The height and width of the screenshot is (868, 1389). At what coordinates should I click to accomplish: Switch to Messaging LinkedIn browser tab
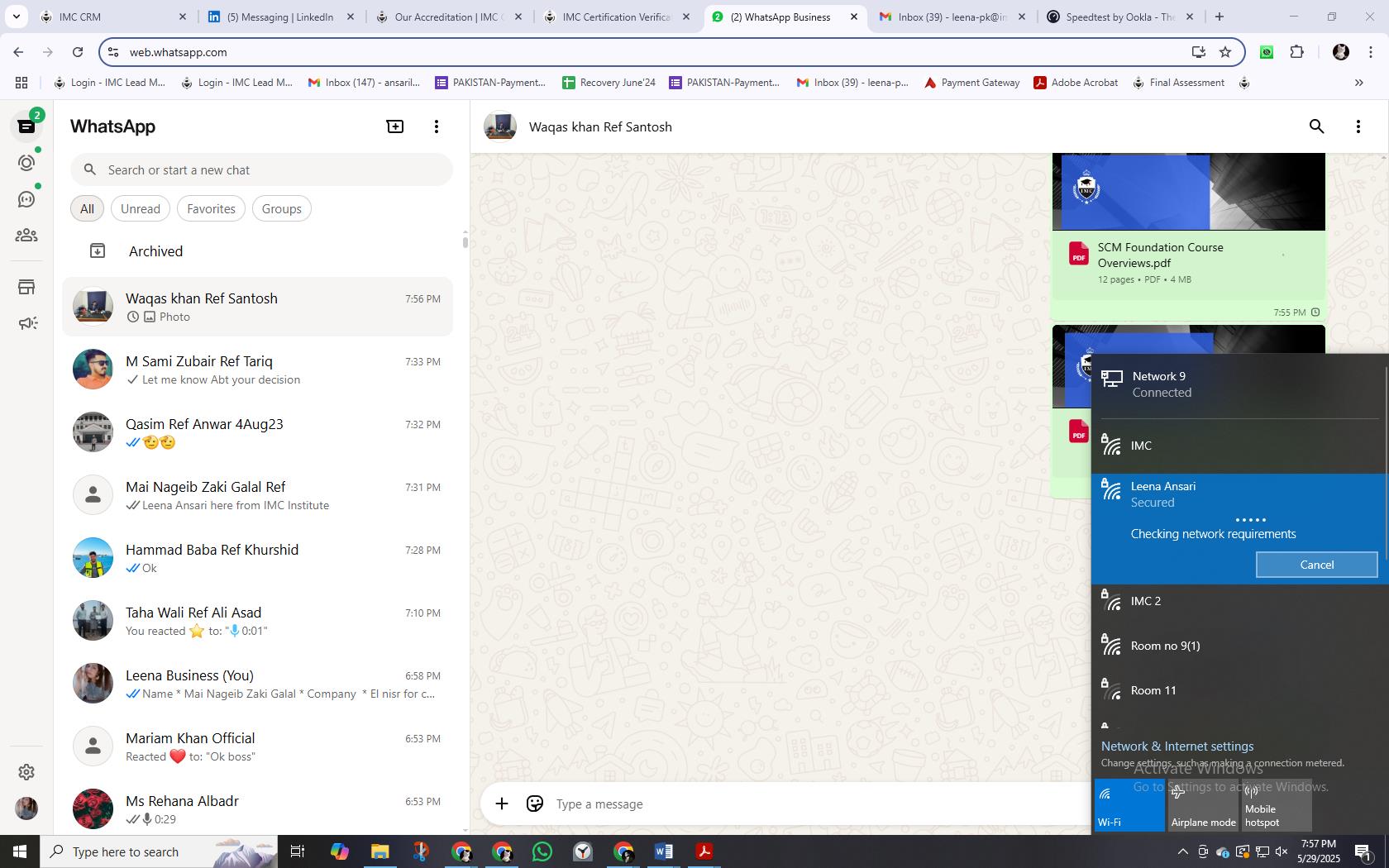(280, 17)
